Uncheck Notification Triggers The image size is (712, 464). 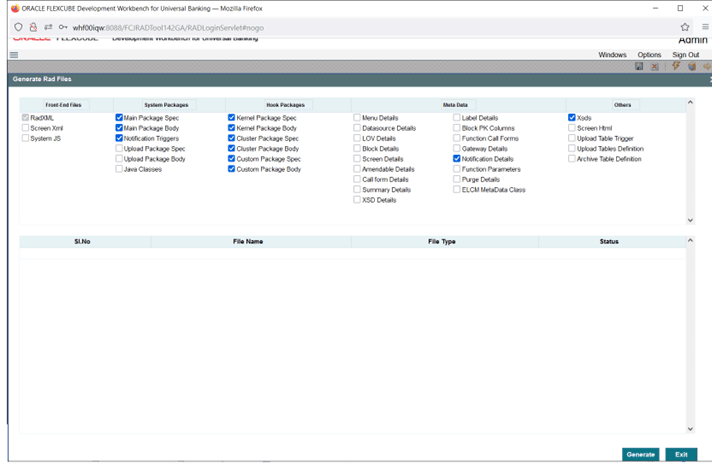[119, 138]
